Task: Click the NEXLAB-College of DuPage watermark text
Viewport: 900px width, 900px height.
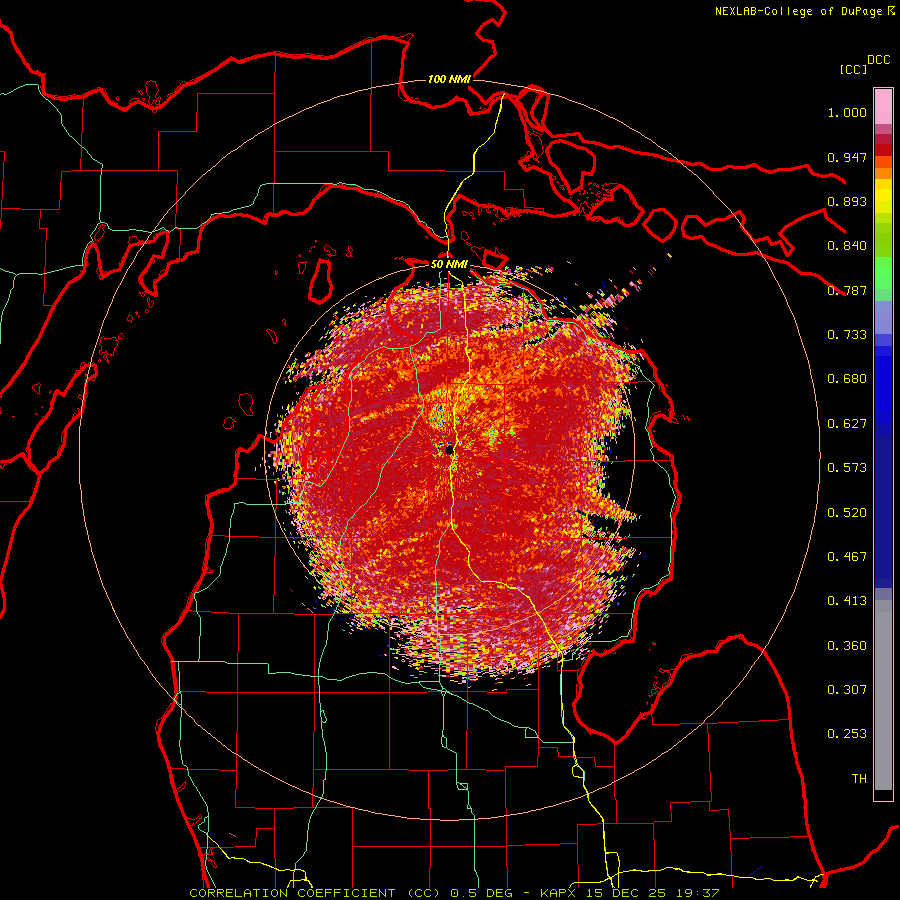Action: pyautogui.click(x=798, y=11)
